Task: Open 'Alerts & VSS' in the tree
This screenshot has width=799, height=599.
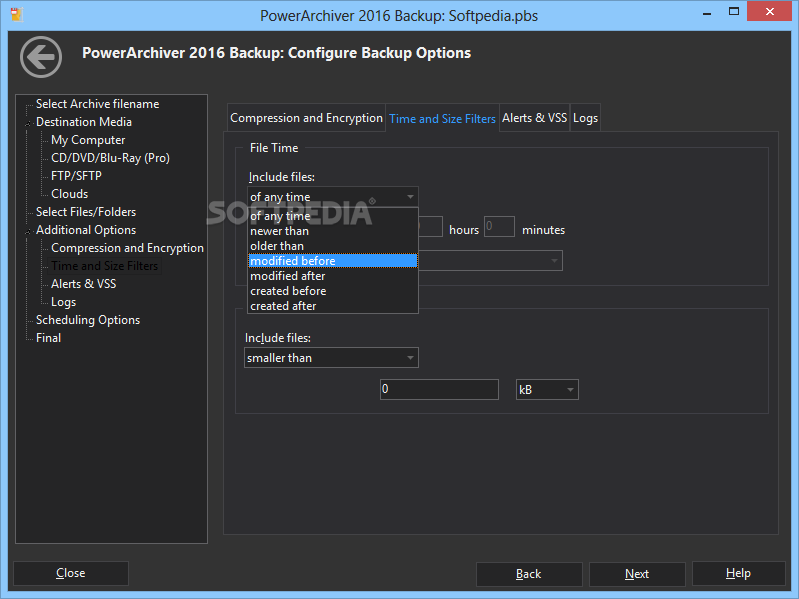Action: [x=84, y=284]
